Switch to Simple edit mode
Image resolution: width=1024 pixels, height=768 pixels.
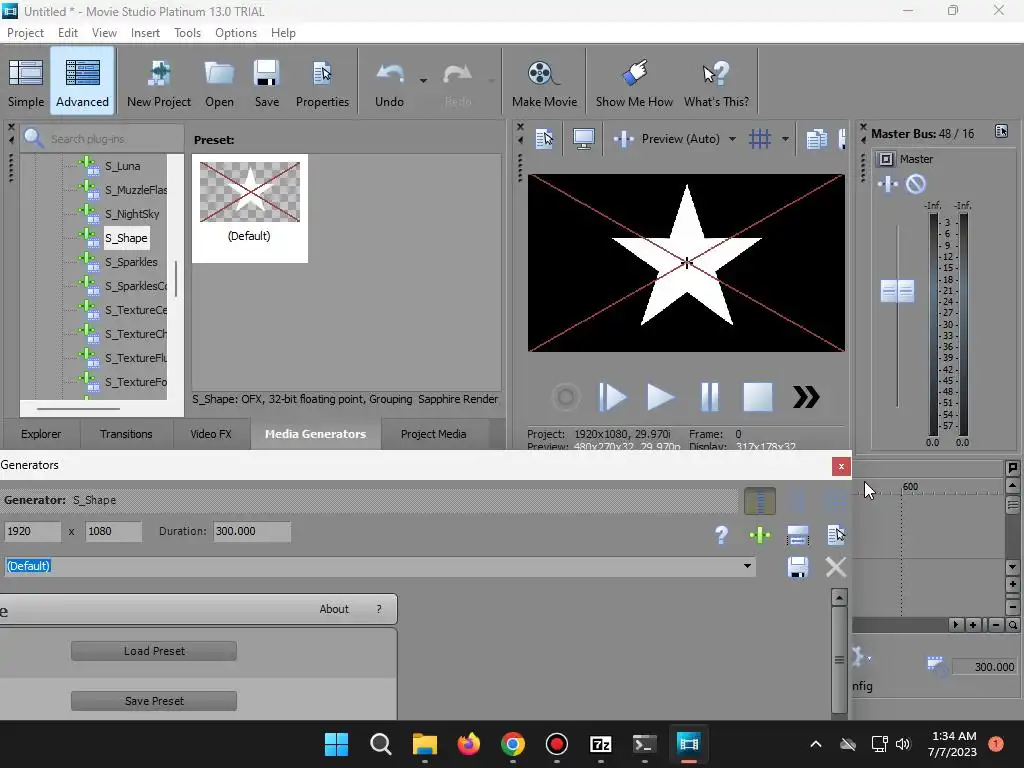click(x=25, y=81)
